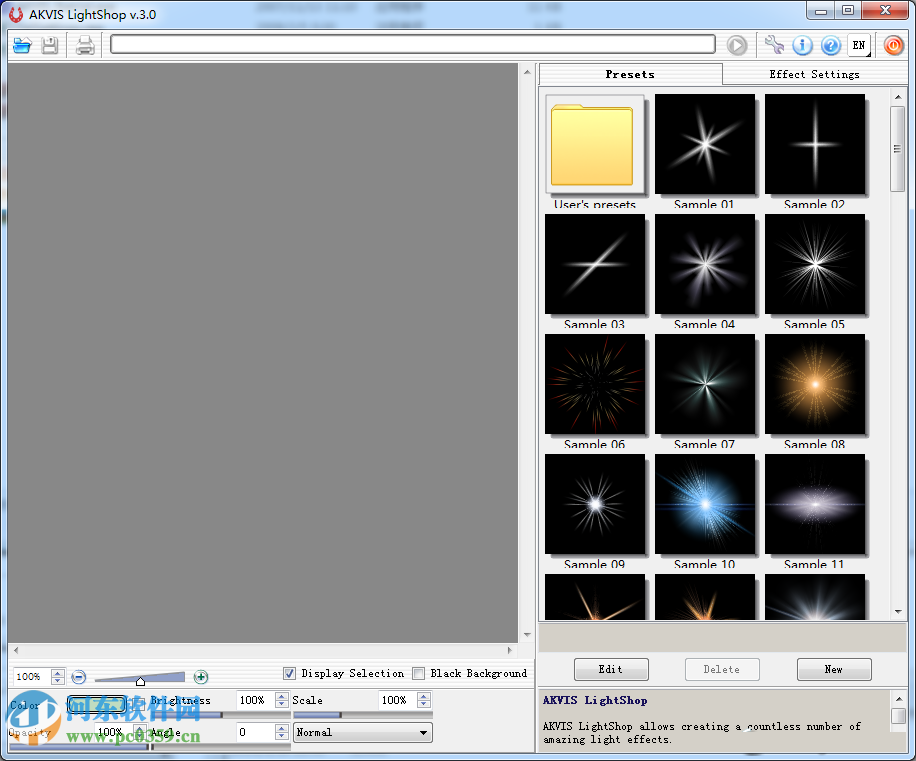This screenshot has width=916, height=761.
Task: Open preferences with the wrench icon
Action: pos(774,45)
